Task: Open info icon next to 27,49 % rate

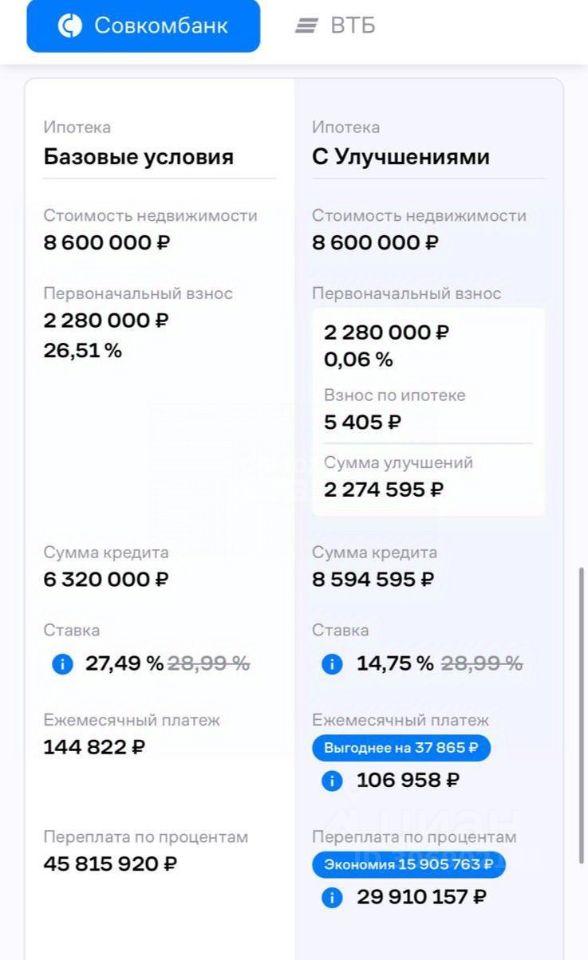Action: click(62, 664)
